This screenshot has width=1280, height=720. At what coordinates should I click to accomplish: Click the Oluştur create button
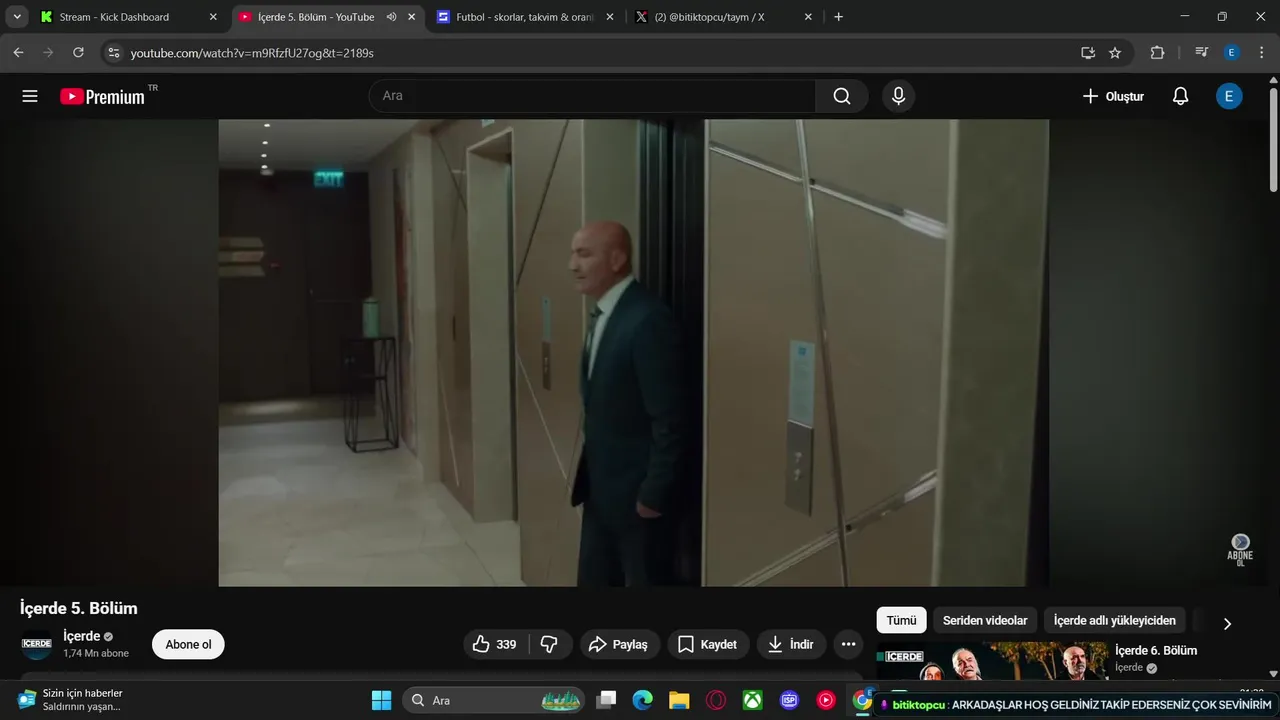1113,96
